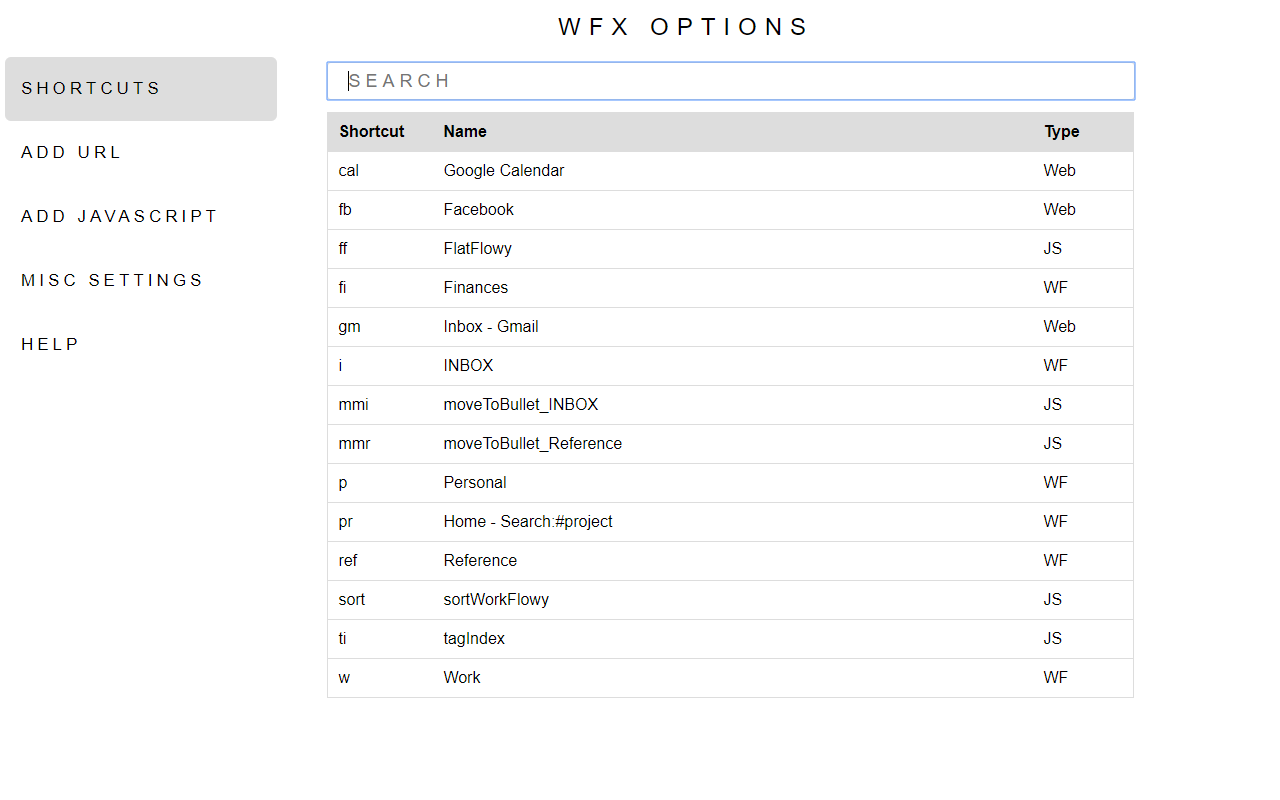This screenshot has height=800, width=1280.
Task: Focus the Search input field
Action: [x=730, y=81]
